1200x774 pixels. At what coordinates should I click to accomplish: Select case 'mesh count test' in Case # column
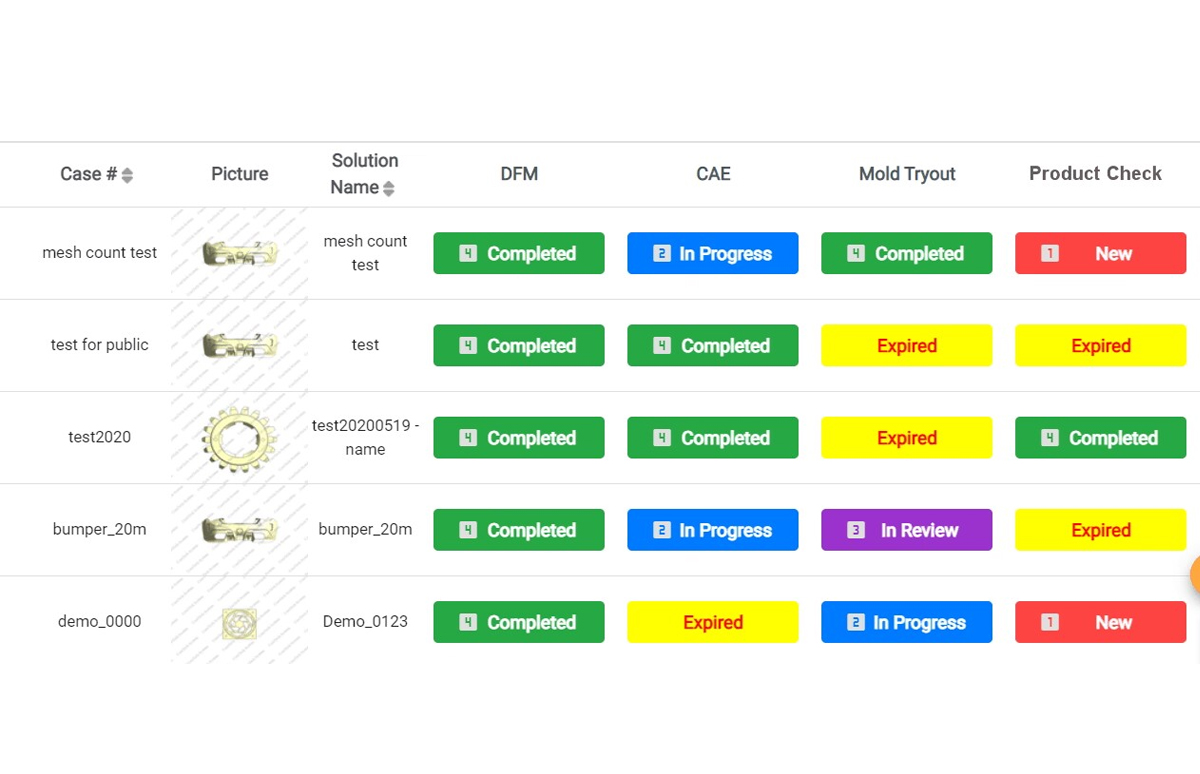(x=100, y=253)
